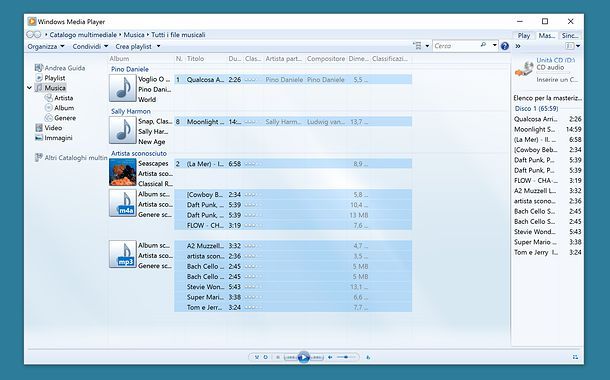
Task: Click the Stop playback button
Action: tap(278, 357)
